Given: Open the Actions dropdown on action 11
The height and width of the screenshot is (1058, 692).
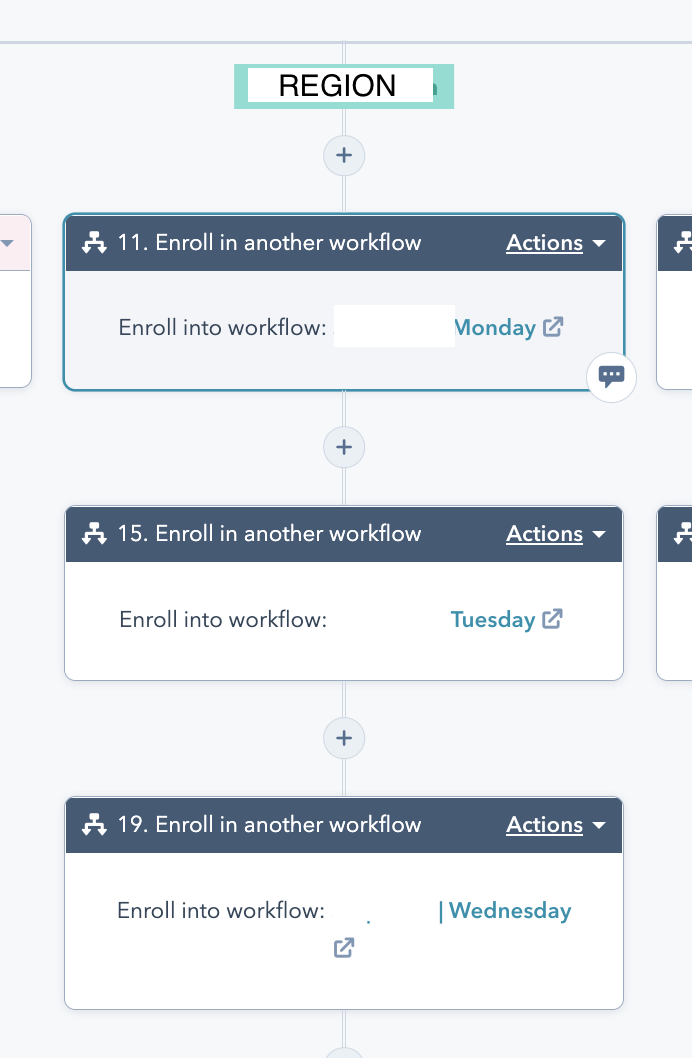Looking at the screenshot, I should (x=556, y=242).
